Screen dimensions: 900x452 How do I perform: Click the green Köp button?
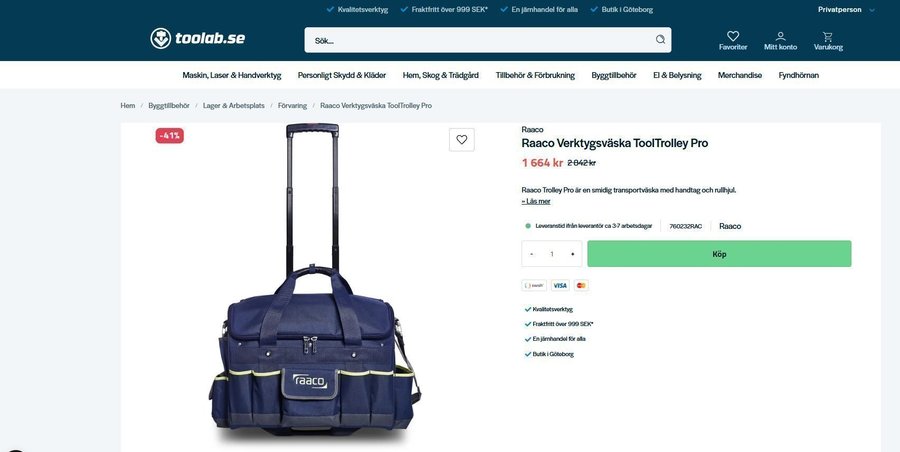[x=719, y=254]
